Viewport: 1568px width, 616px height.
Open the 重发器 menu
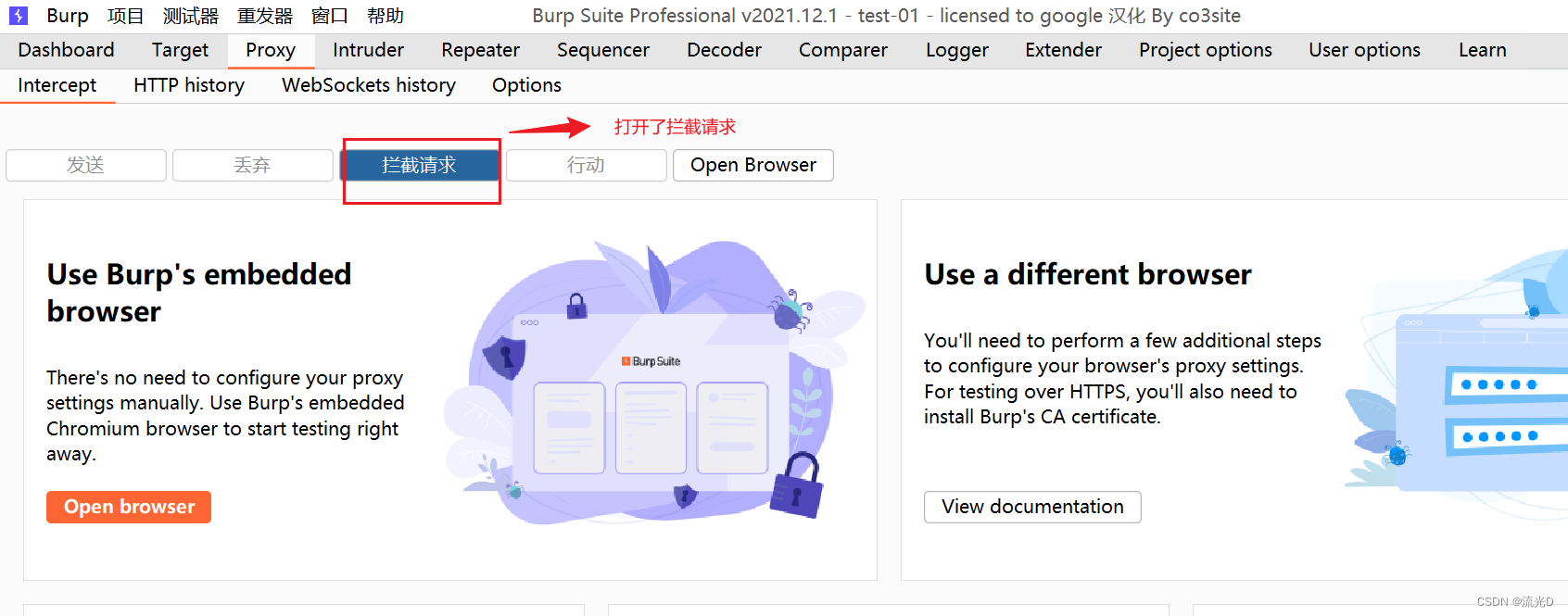pyautogui.click(x=265, y=16)
